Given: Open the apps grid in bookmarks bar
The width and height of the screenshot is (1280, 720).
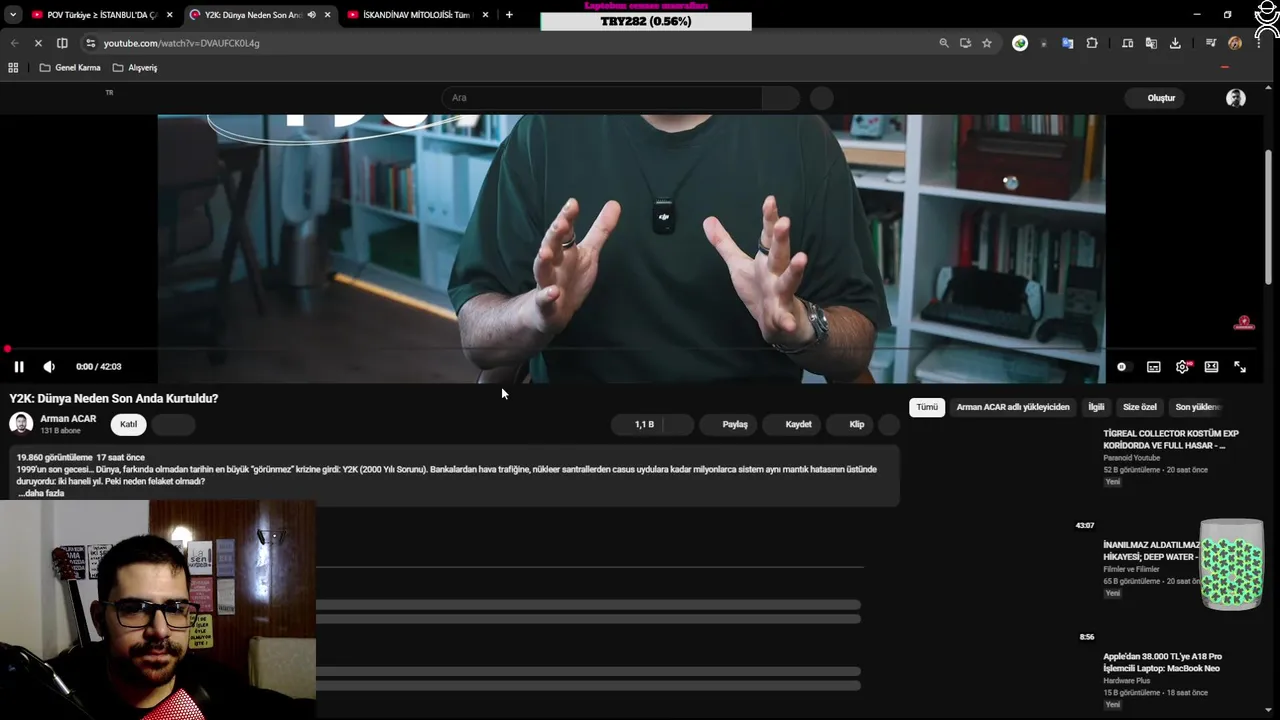Looking at the screenshot, I should (x=13, y=68).
